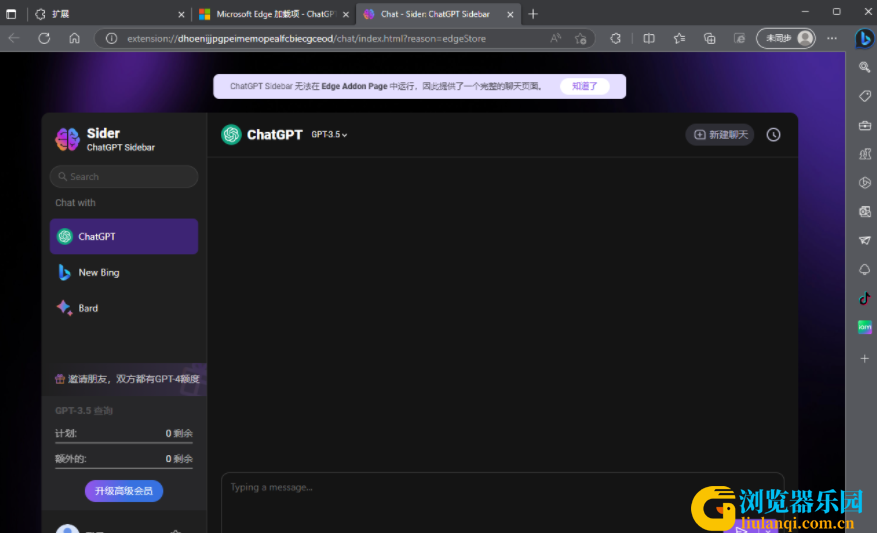Open a new browser tab

(533, 14)
